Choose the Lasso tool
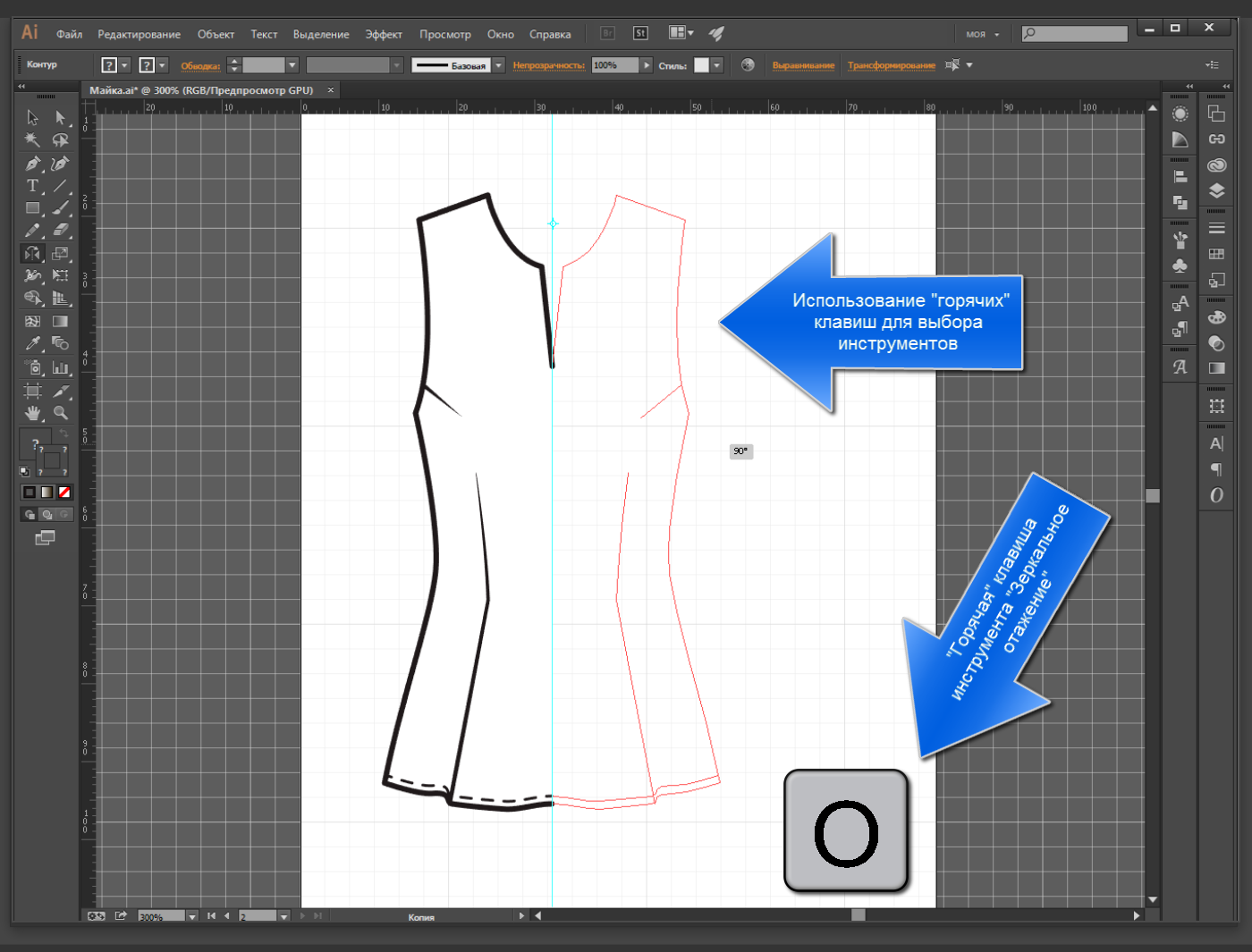The image size is (1252, 952). (60, 139)
